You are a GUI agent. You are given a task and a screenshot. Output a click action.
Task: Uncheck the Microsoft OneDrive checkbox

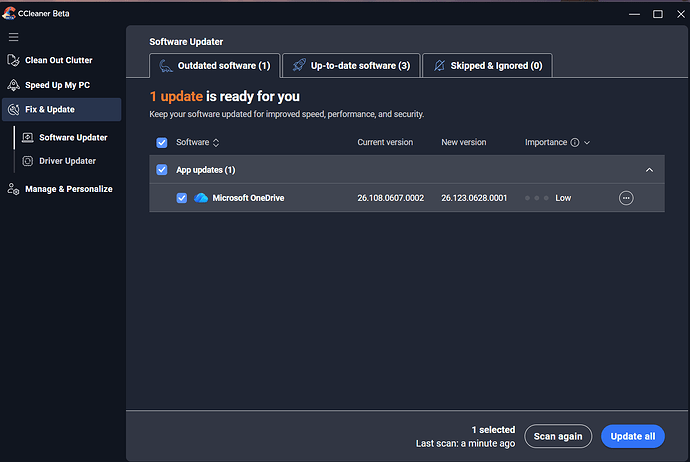tap(182, 198)
